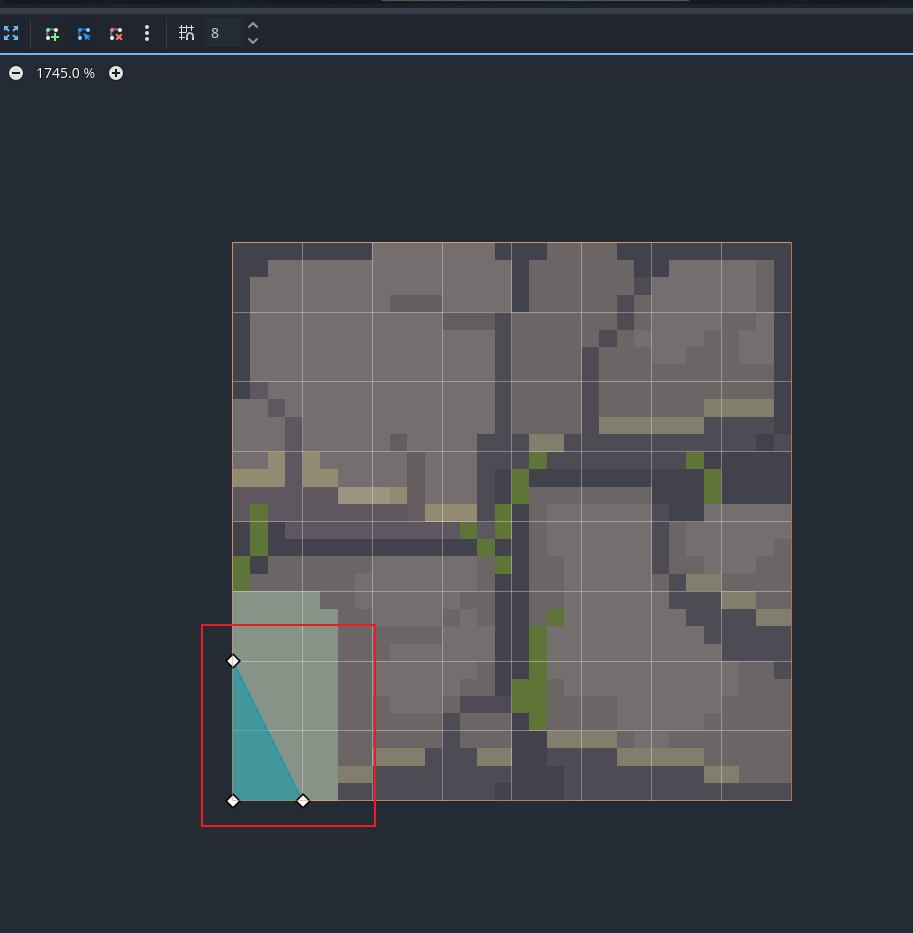913x933 pixels.
Task: Select the bottom-right polygon vertex handle
Action: click(303, 801)
